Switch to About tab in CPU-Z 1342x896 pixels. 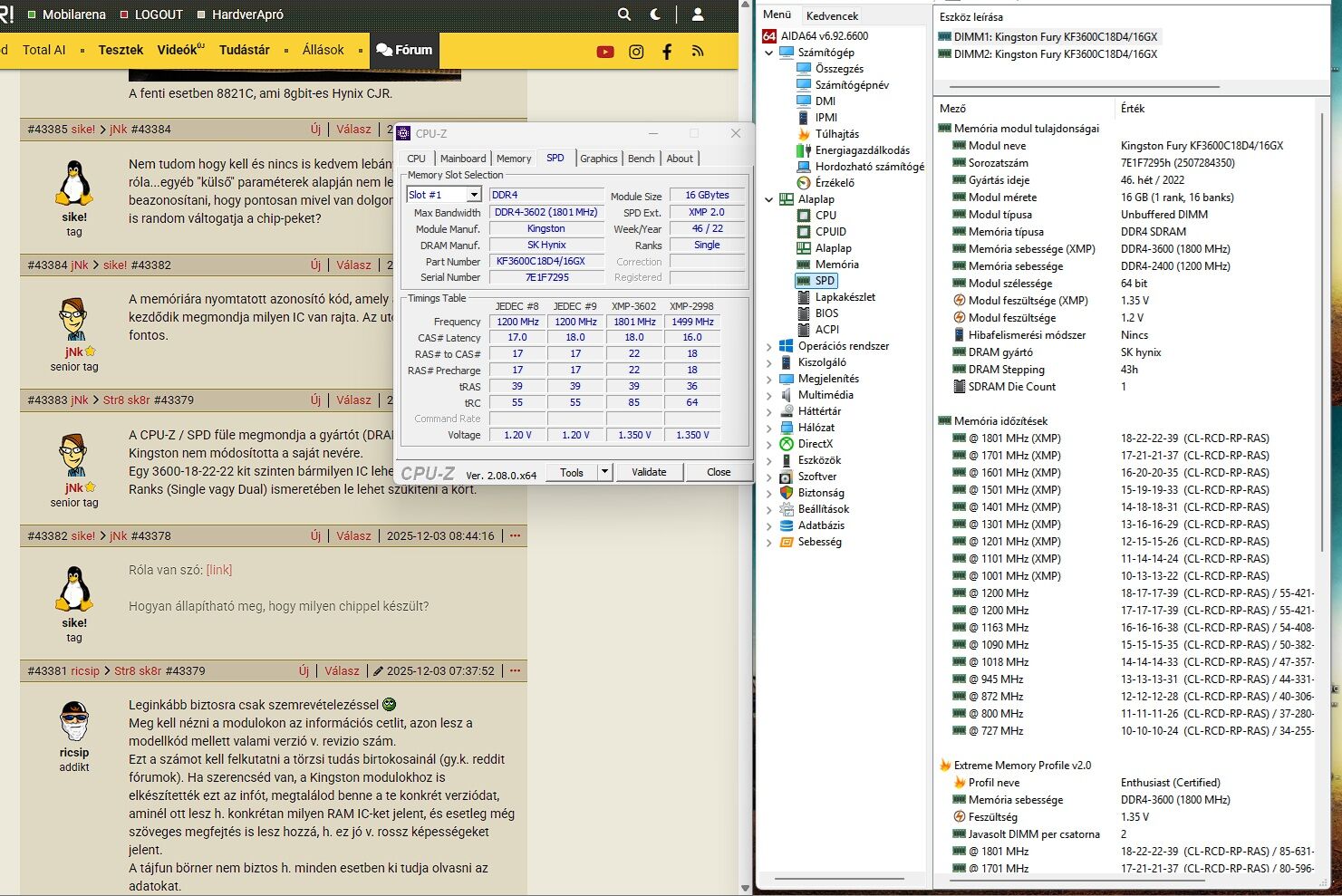(680, 159)
